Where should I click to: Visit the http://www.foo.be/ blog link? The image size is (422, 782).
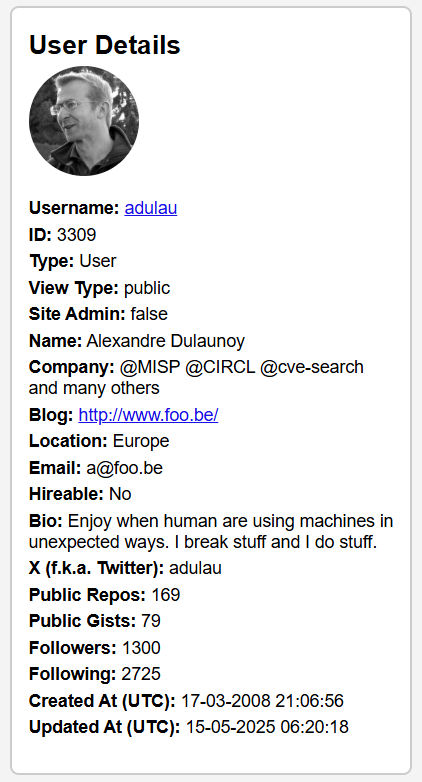pos(148,415)
